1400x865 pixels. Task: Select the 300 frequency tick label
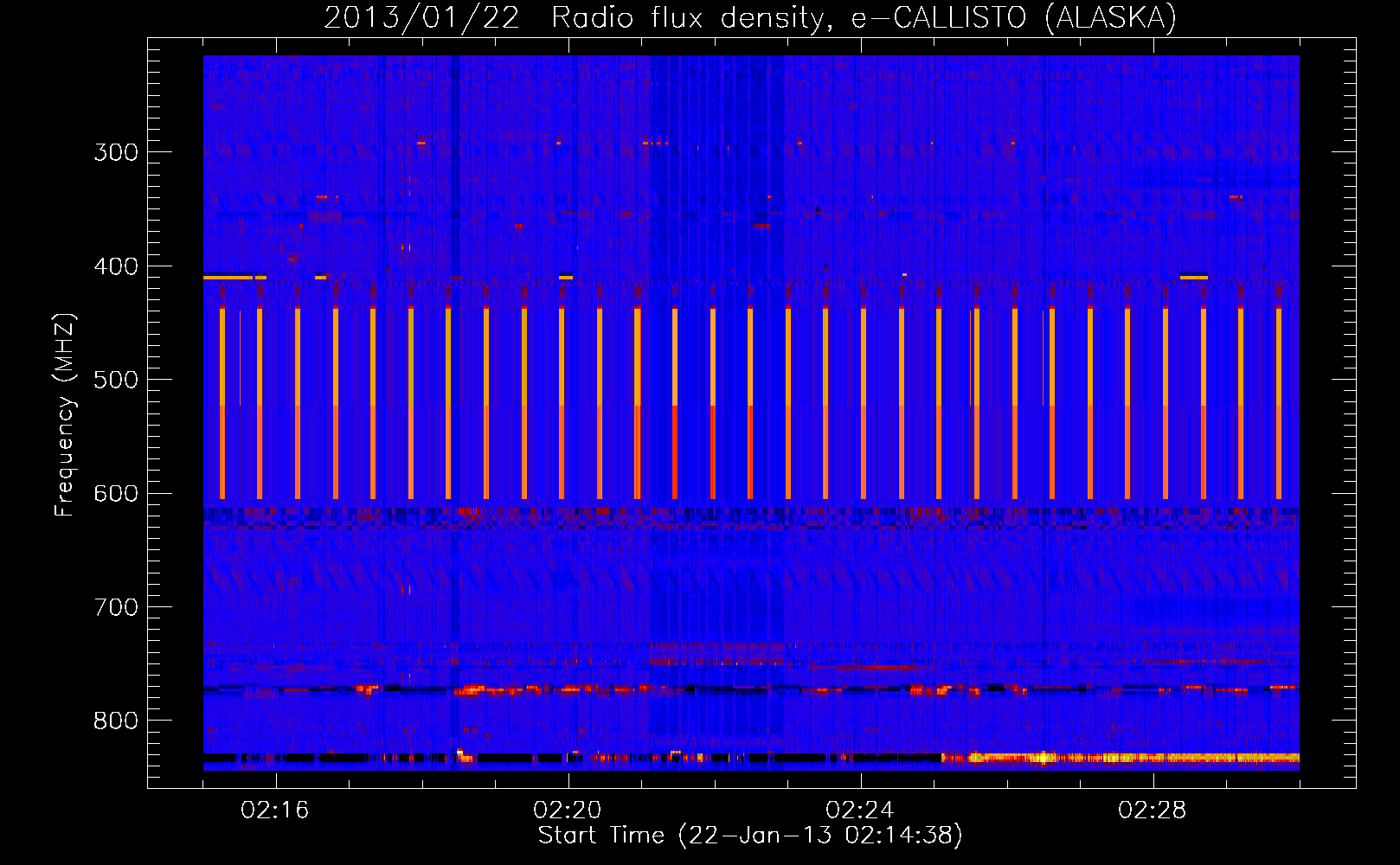click(x=116, y=152)
